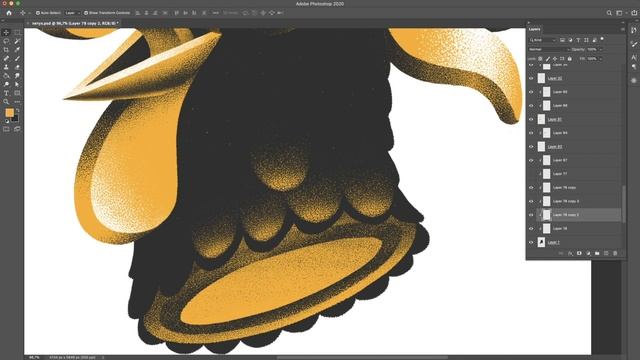Toggle visibility of Layer 31
This screenshot has width=640, height=360.
pyautogui.click(x=531, y=119)
